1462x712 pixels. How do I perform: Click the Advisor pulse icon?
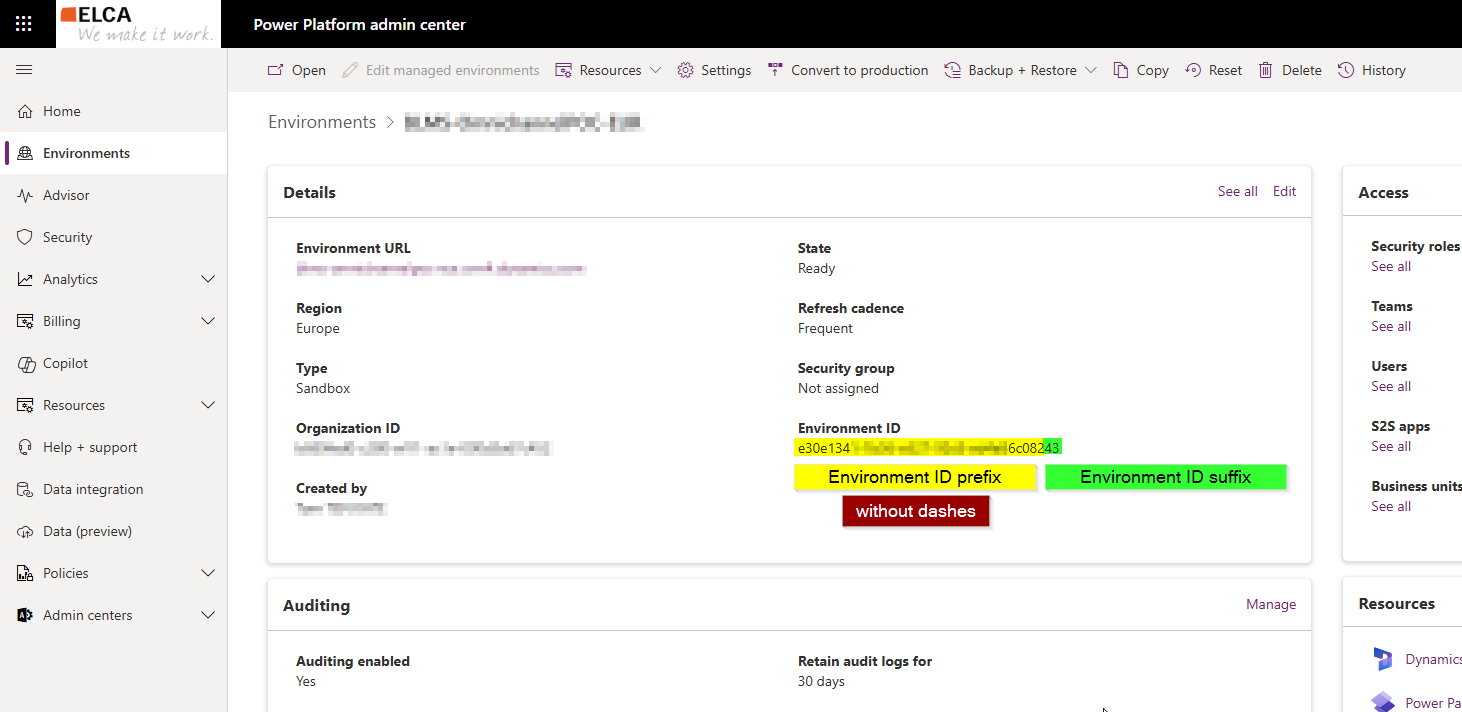25,195
